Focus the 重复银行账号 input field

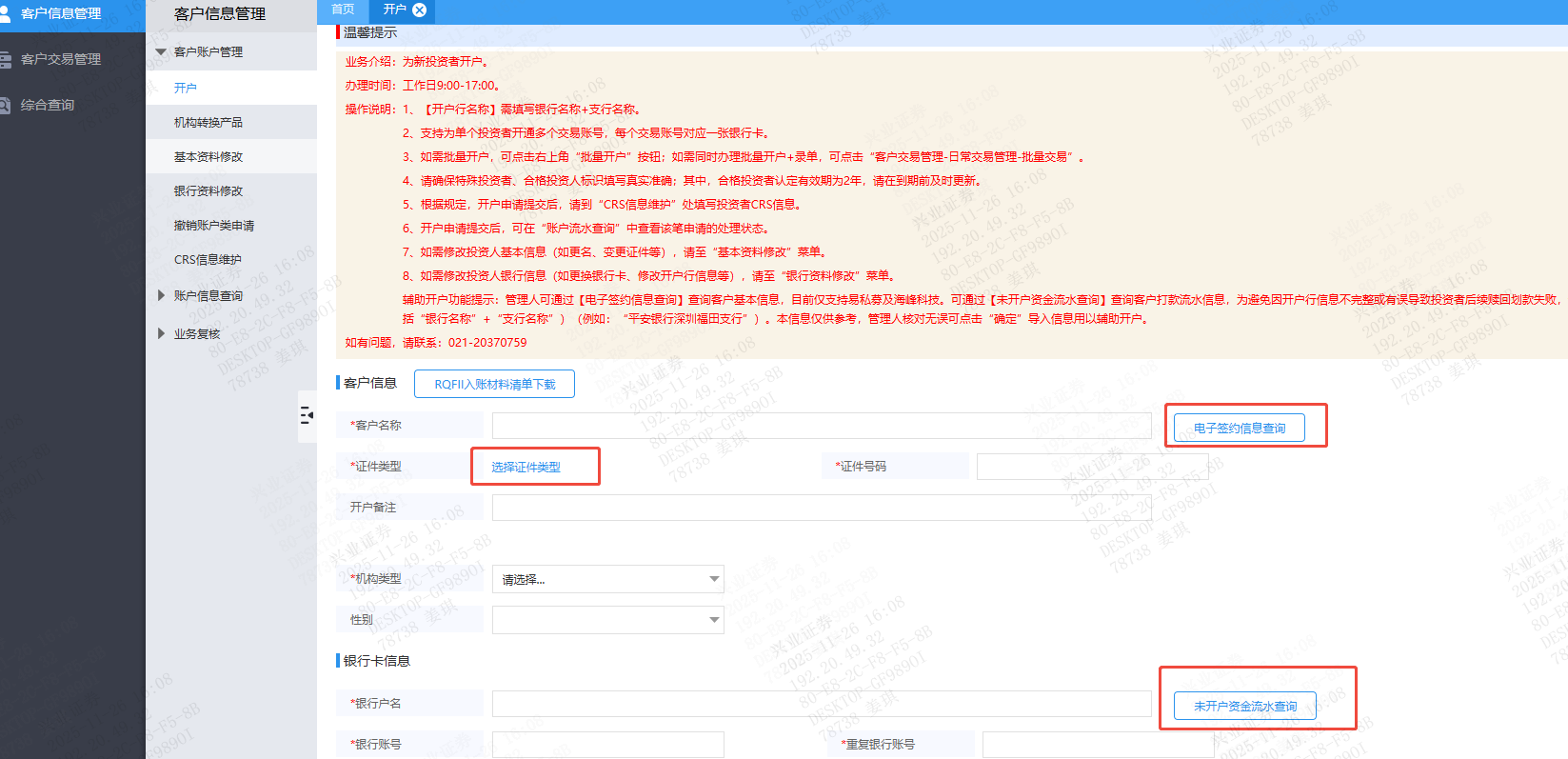pyautogui.click(x=1098, y=744)
